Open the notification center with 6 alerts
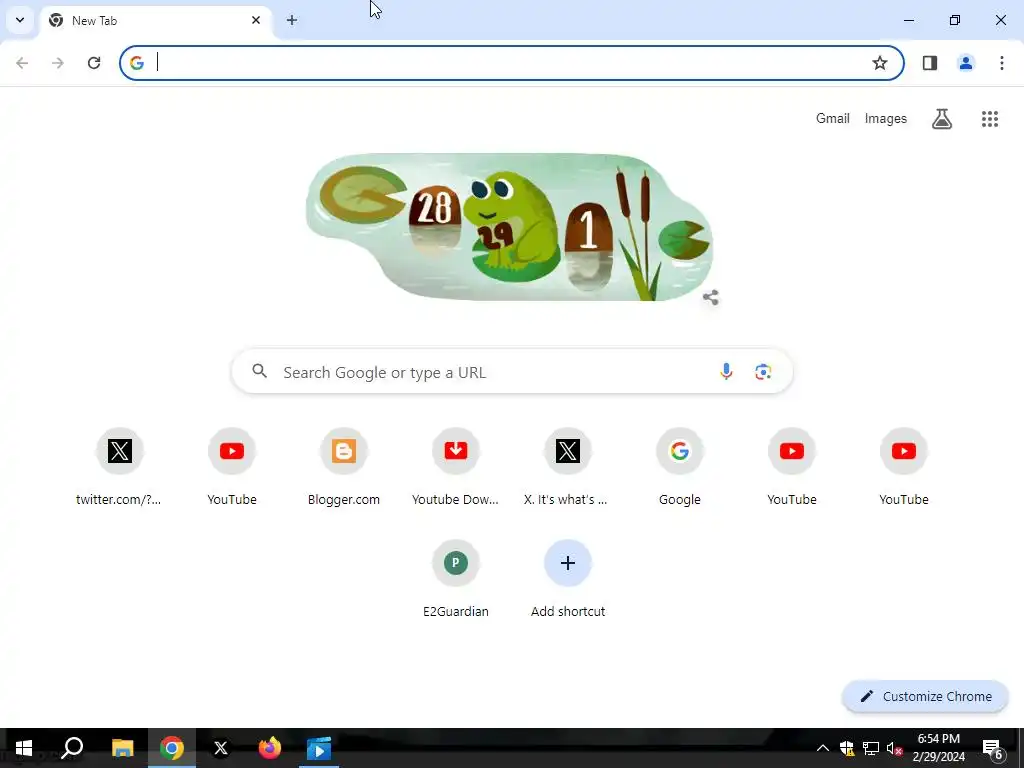The height and width of the screenshot is (768, 1024). coord(993,748)
